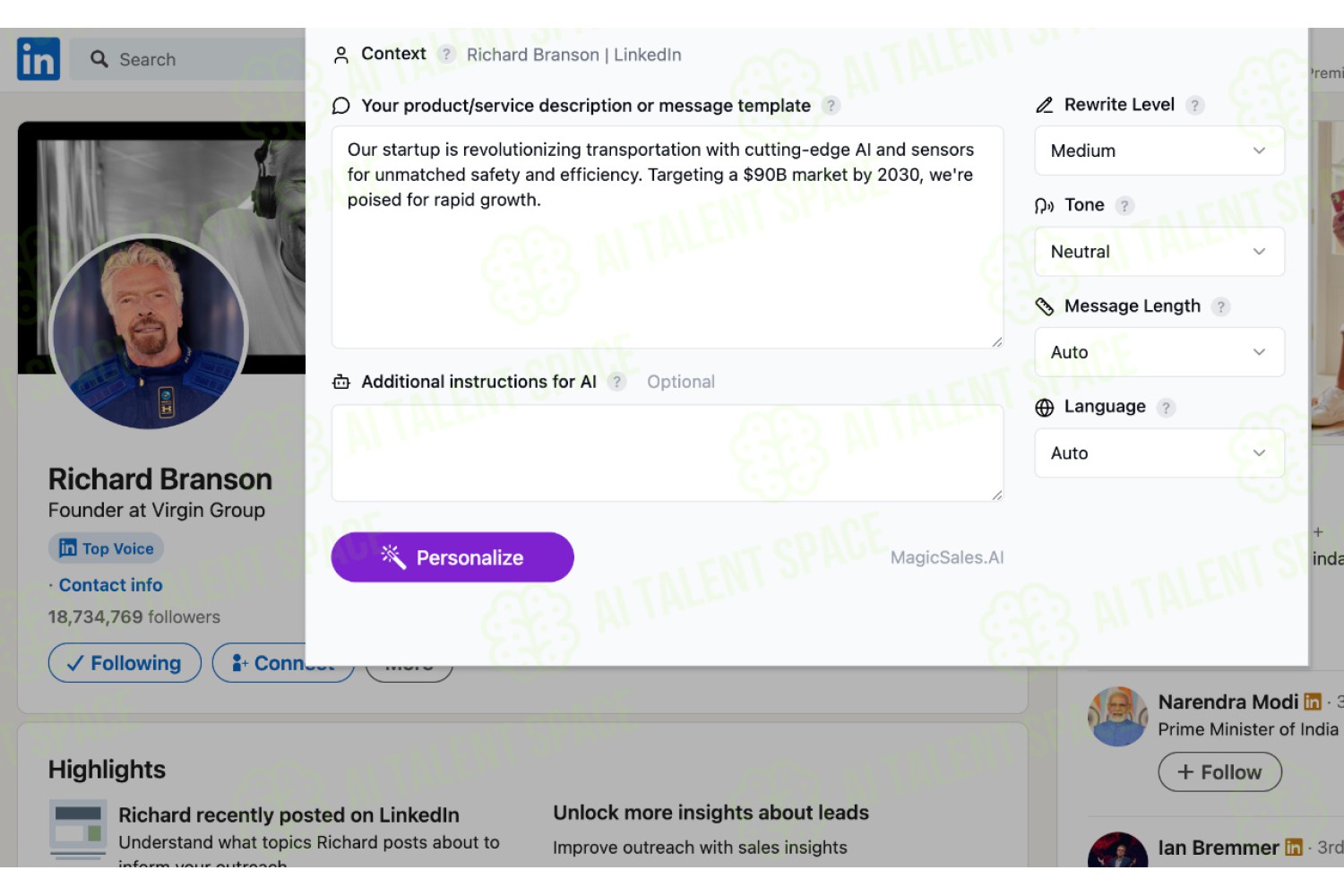The image size is (1344, 896).
Task: Open the Rewrite Level Medium dropdown
Action: tap(1159, 151)
